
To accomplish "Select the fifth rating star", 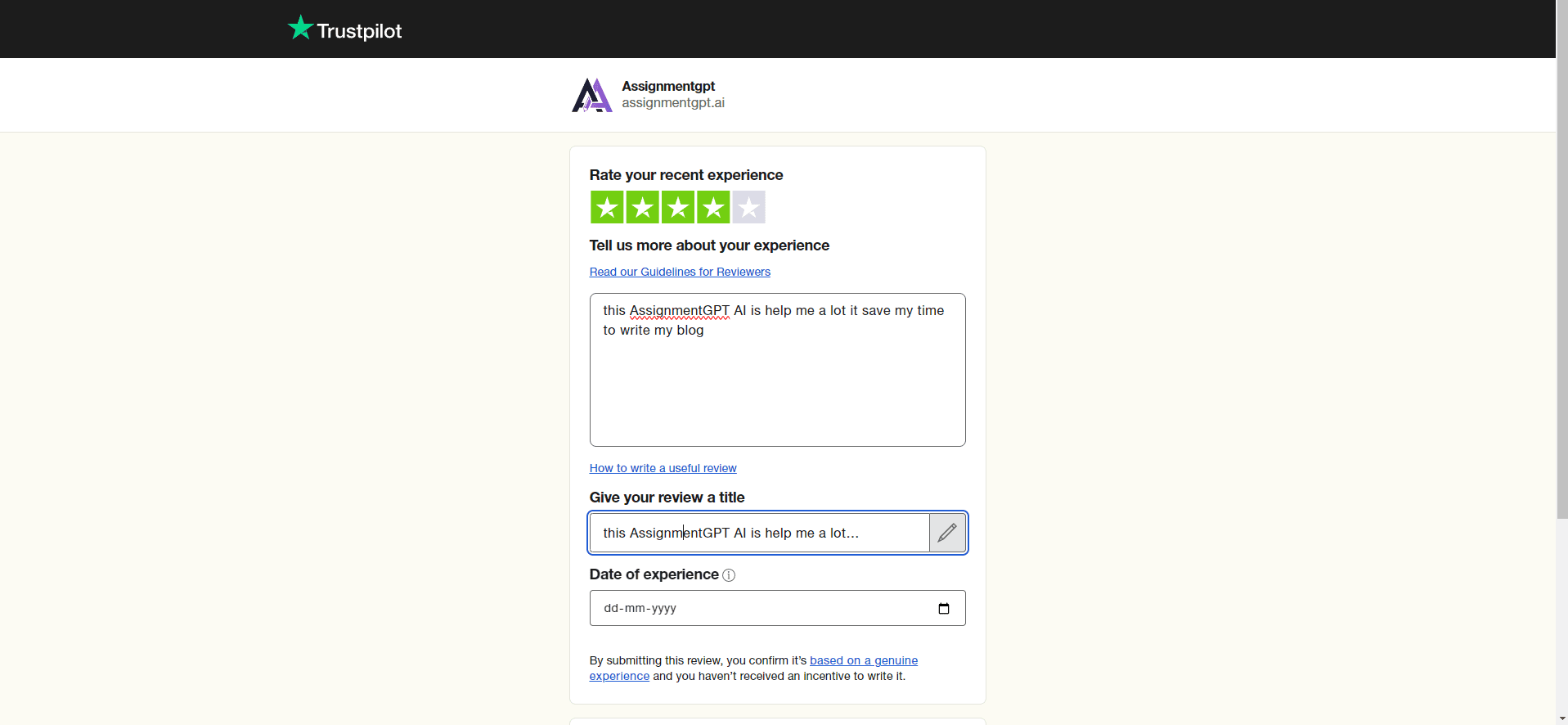I will click(x=748, y=207).
